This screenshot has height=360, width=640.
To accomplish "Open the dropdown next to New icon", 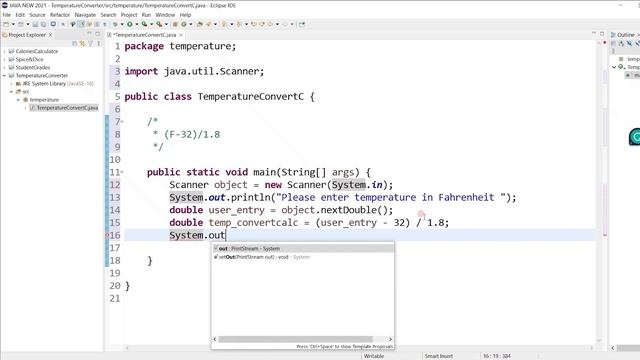I will click(13, 24).
